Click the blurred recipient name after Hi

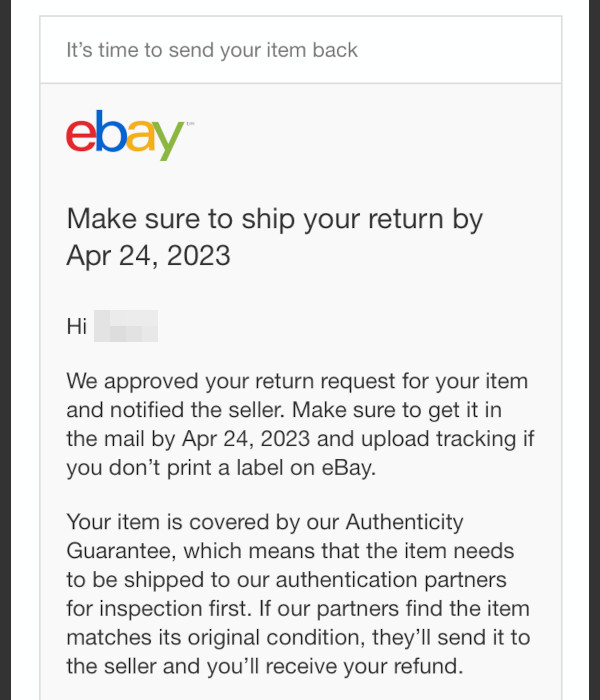pos(126,326)
